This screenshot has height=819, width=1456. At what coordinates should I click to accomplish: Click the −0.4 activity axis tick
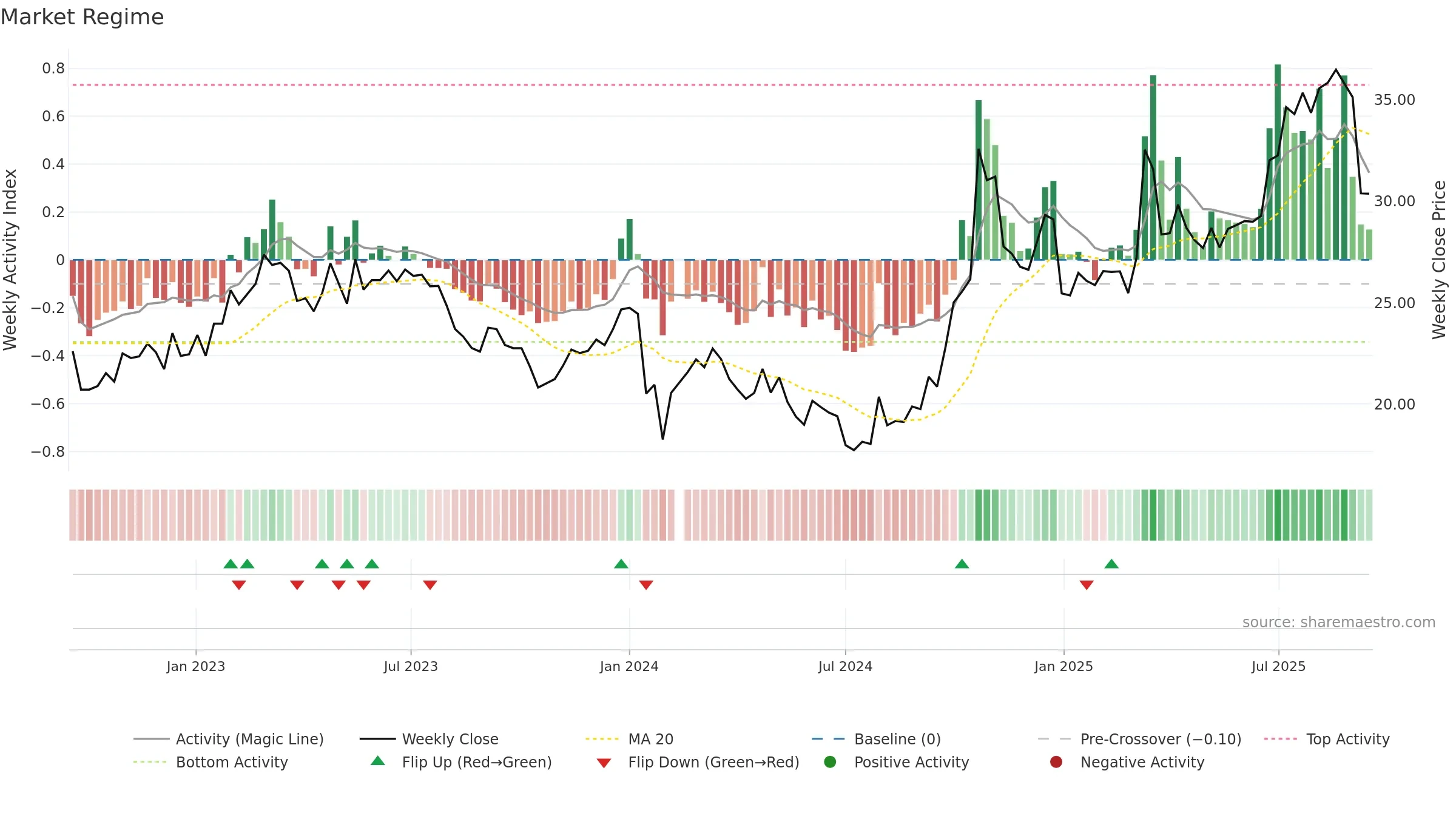click(x=48, y=356)
